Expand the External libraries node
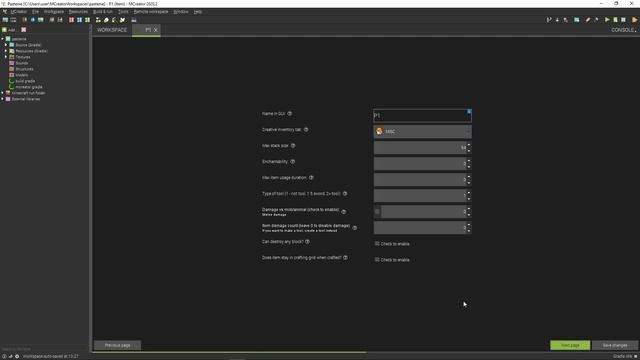 pos(3,99)
